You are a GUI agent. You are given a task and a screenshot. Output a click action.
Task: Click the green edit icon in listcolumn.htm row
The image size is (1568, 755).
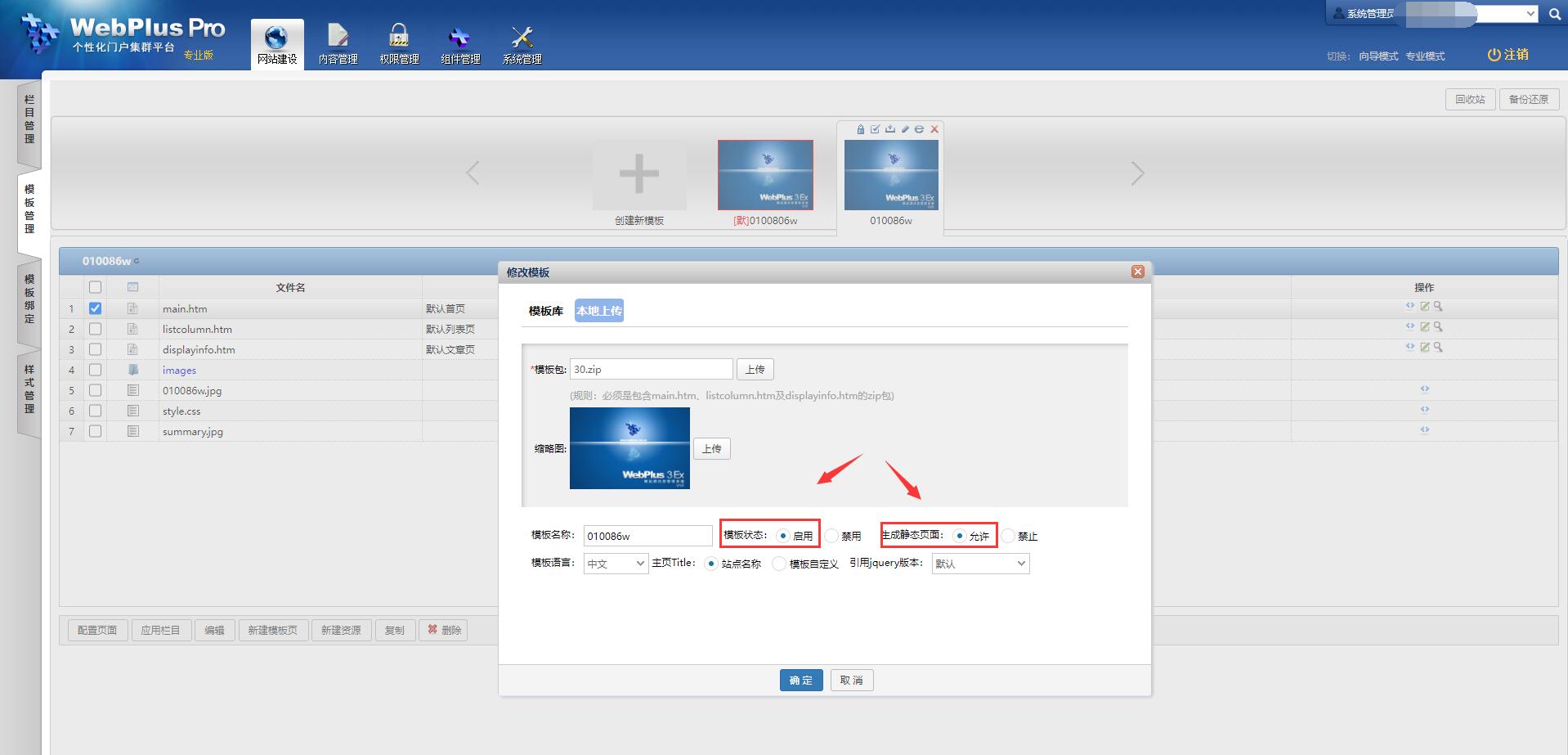pos(1425,326)
